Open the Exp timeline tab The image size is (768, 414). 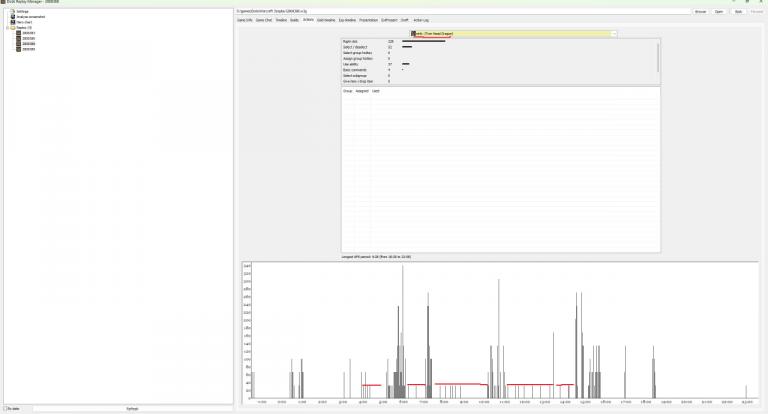pyautogui.click(x=347, y=20)
